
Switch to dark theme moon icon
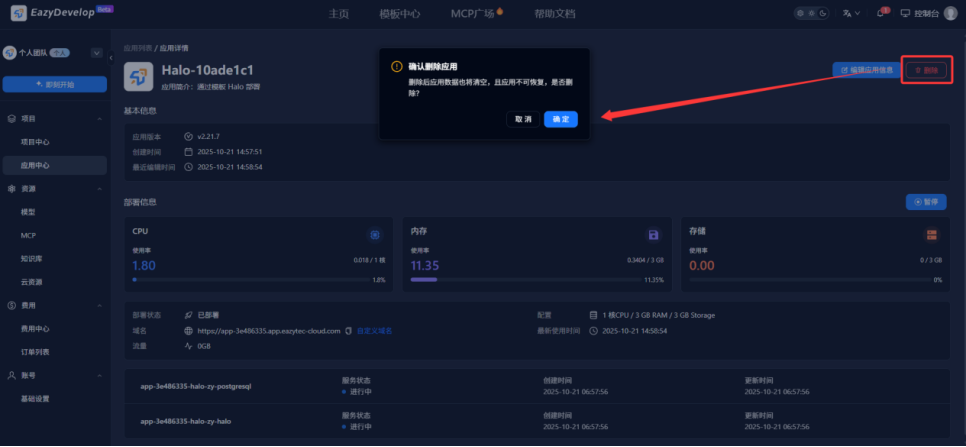(x=822, y=13)
